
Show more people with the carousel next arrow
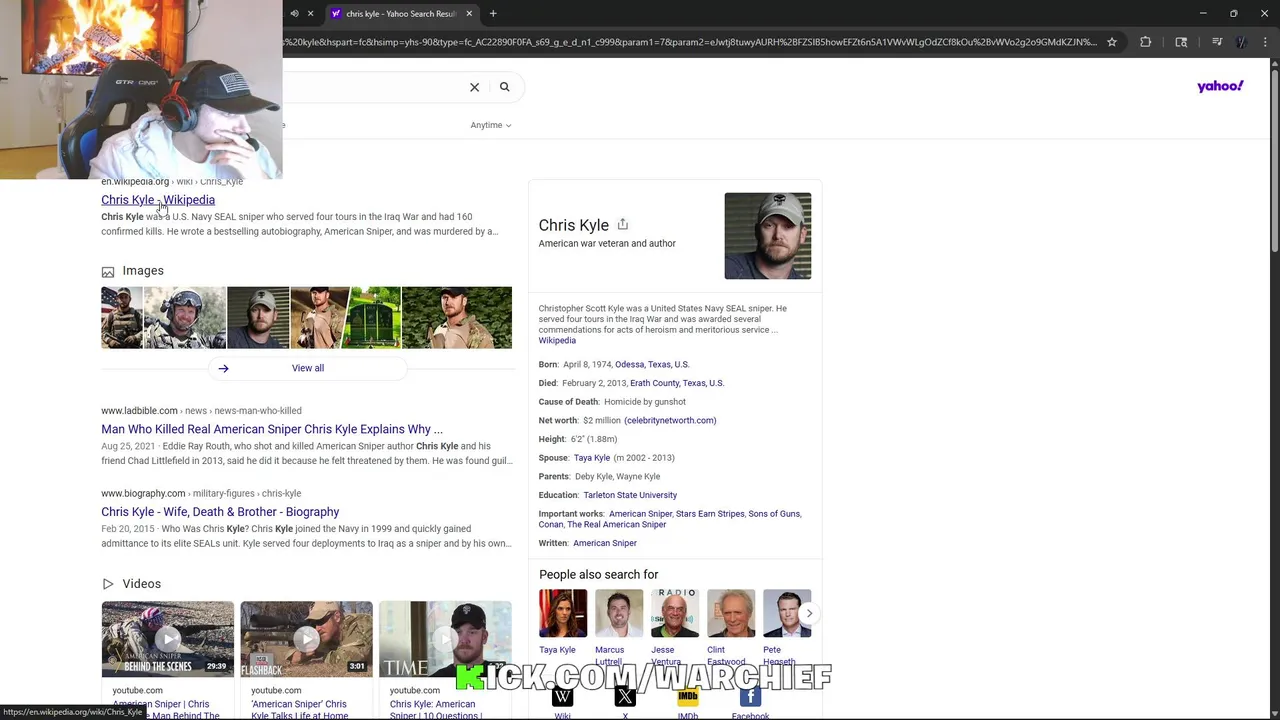coord(809,613)
